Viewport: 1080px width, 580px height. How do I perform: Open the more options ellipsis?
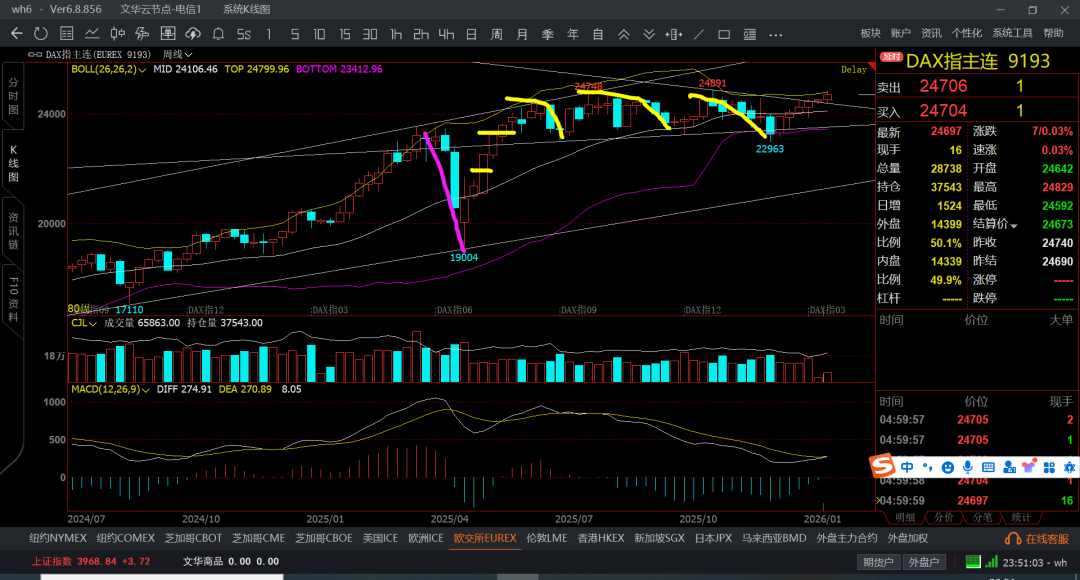coord(776,34)
